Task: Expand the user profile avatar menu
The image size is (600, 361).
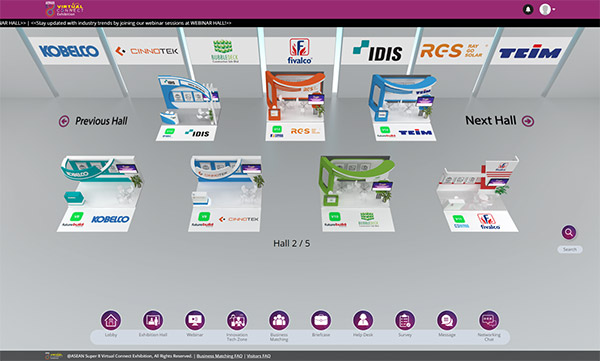Action: (x=547, y=9)
